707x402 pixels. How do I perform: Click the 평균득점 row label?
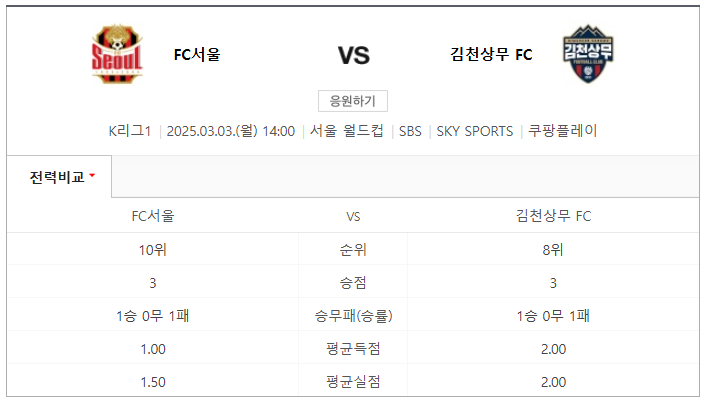353,349
